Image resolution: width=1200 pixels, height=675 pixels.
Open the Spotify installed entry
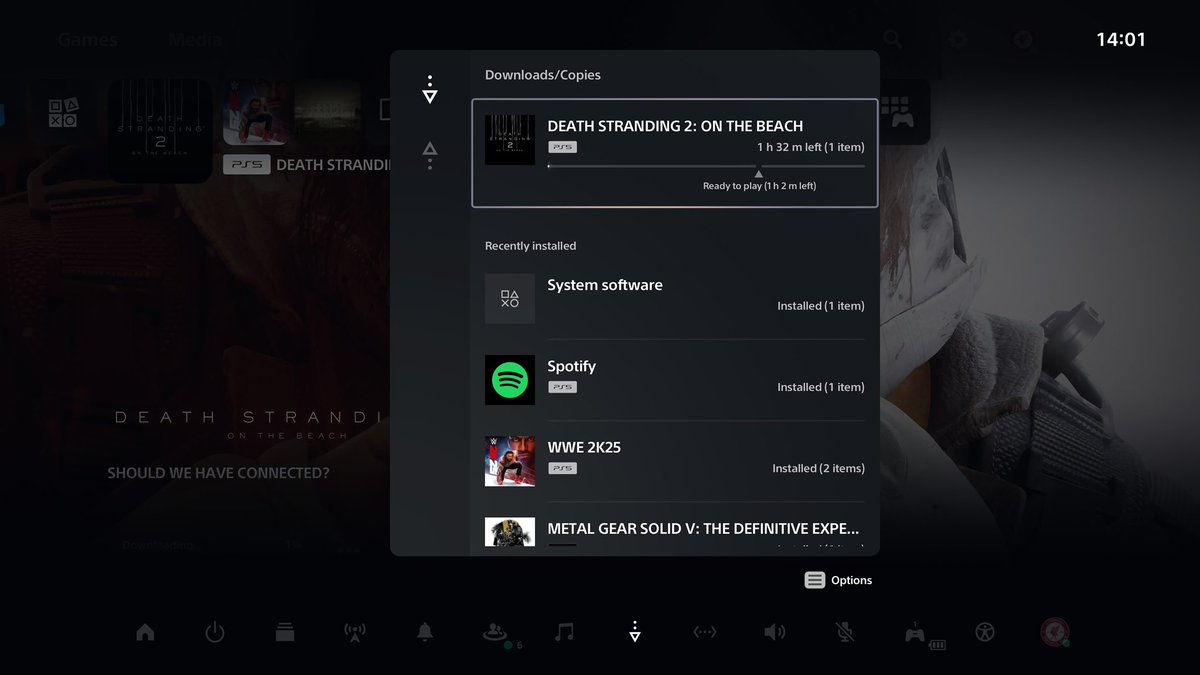[675, 380]
